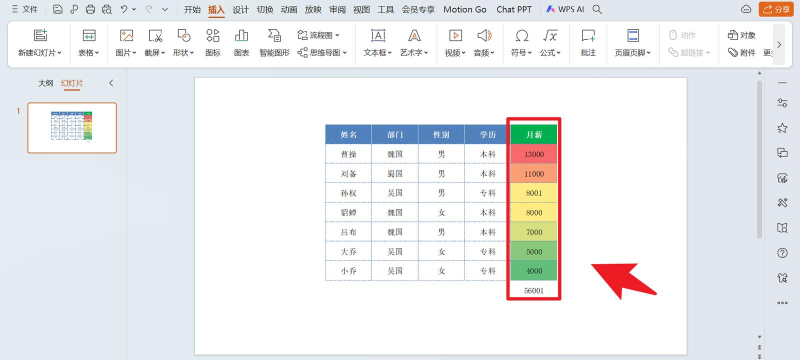Click the Save icon in quick access toolbar

point(58,9)
